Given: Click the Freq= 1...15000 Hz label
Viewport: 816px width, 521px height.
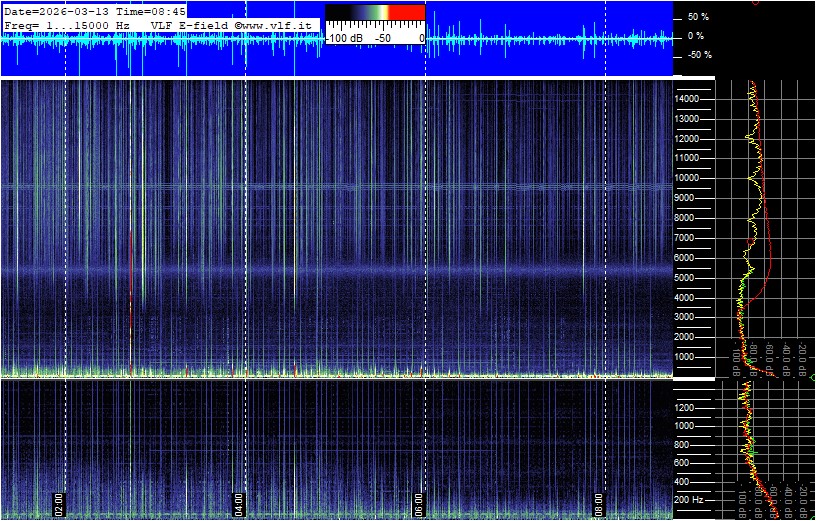Looking at the screenshot, I should [66, 24].
